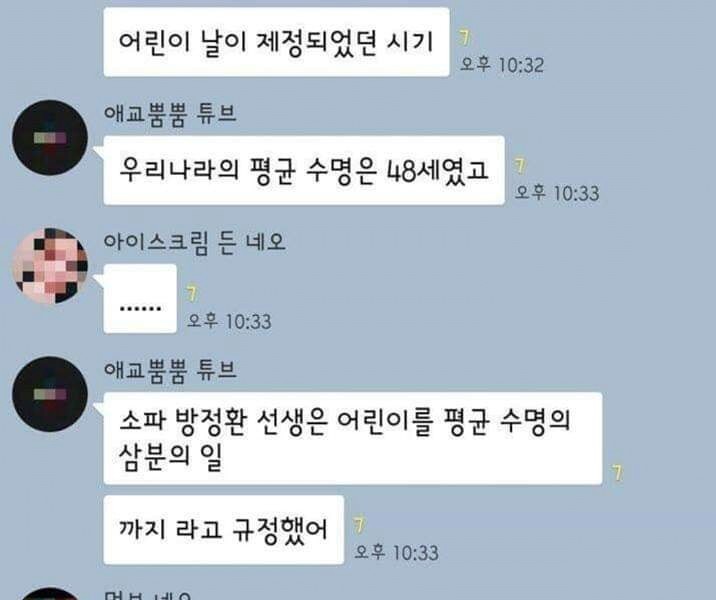The height and width of the screenshot is (600, 716).
Task: Tap unread count 7 beside 규정했어 message
Action: [359, 525]
